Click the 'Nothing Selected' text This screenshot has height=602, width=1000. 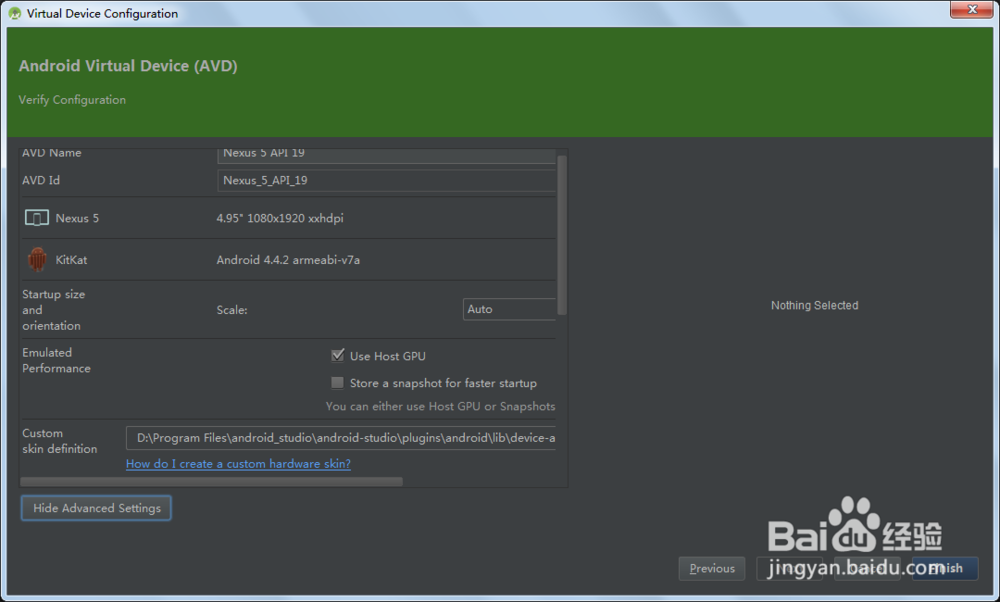click(x=814, y=305)
